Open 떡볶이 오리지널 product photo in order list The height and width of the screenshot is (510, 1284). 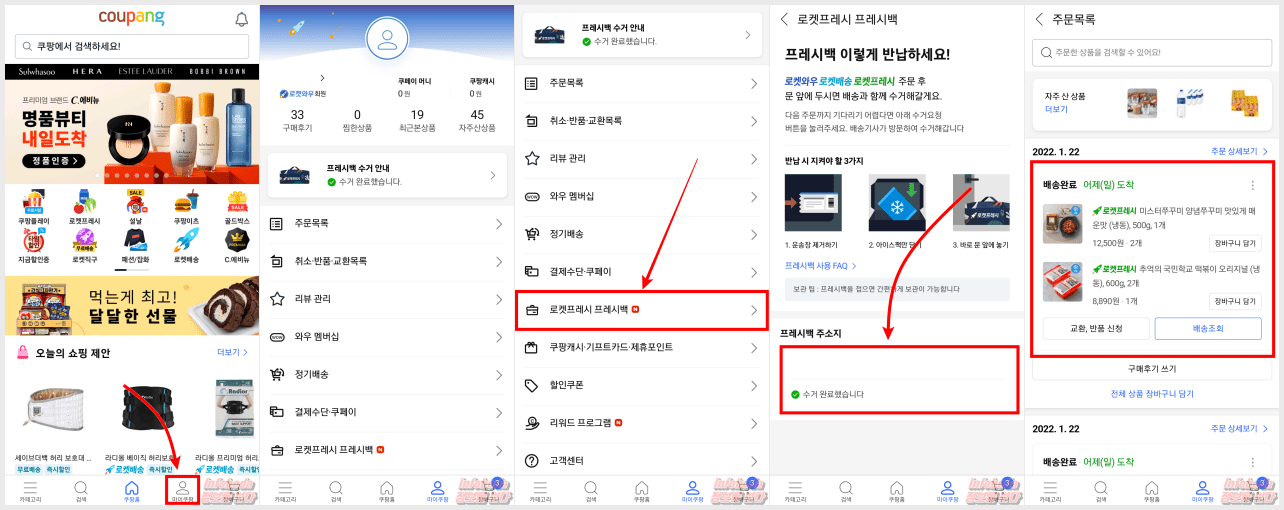[1063, 282]
